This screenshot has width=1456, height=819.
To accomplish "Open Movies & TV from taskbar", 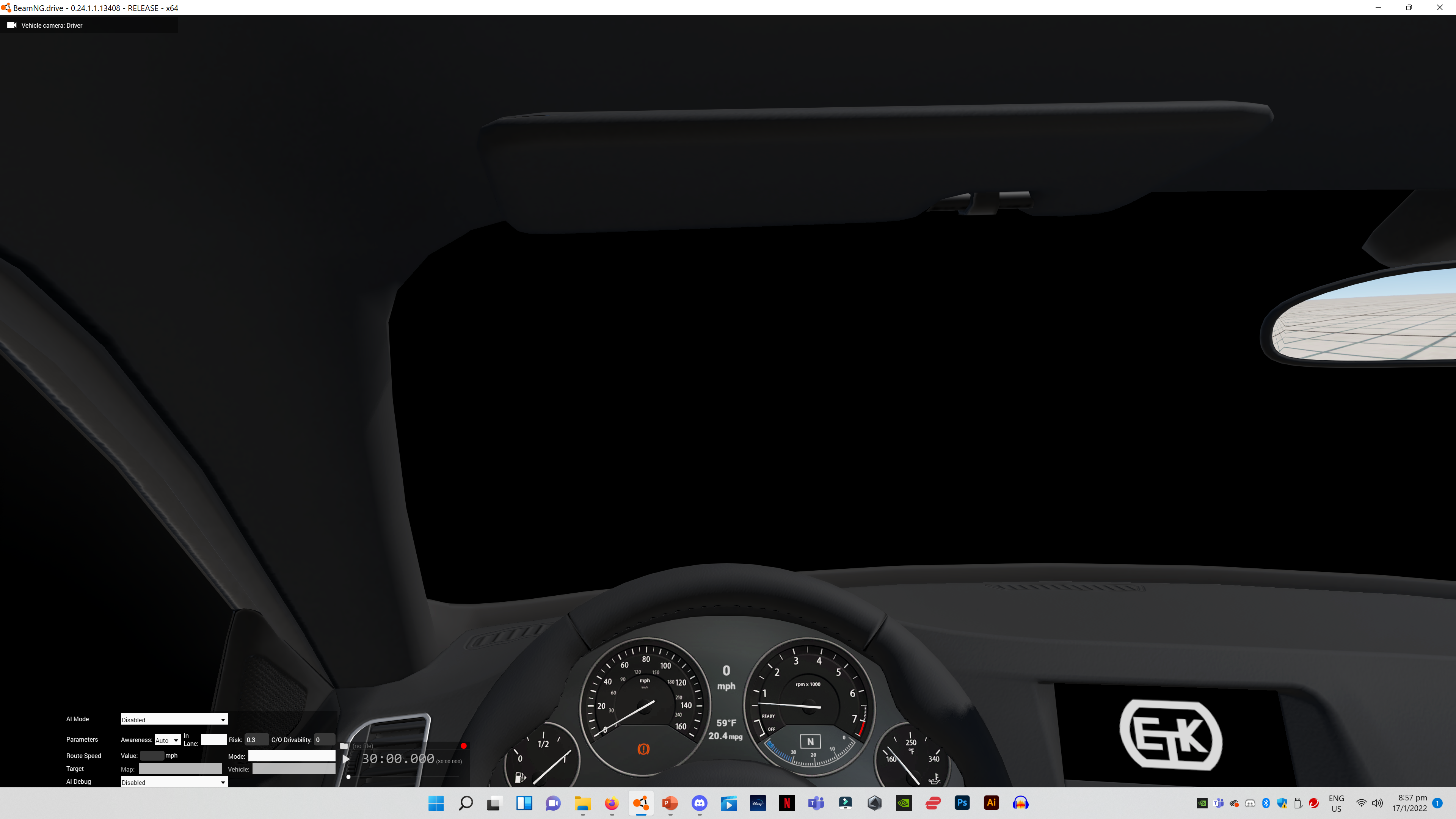I will point(728,803).
